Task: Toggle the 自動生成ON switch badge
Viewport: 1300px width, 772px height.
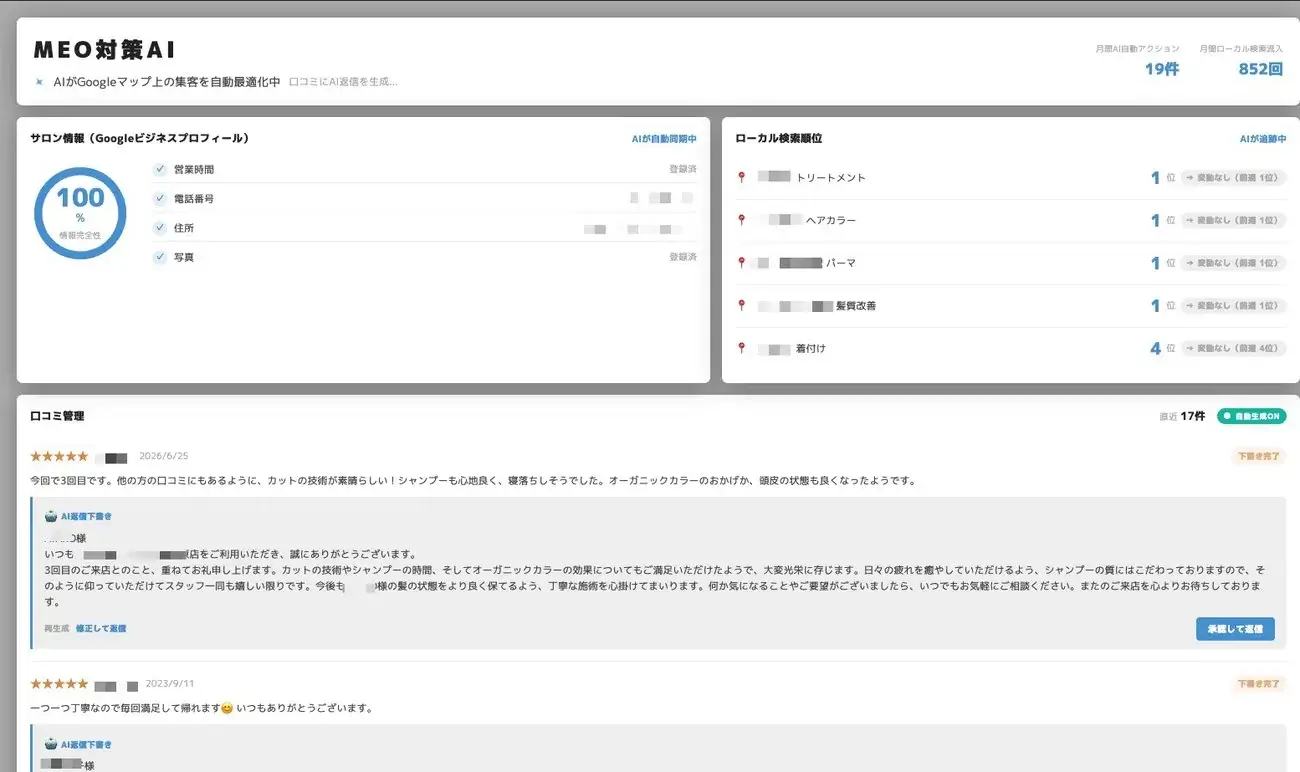Action: pyautogui.click(x=1252, y=416)
